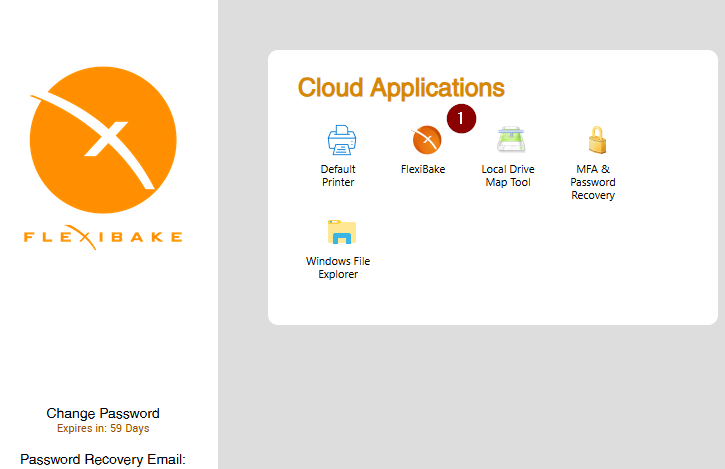Screen dimensions: 725x469
Task: Click the "Expires in: 59 Days" text
Action: pos(103,428)
